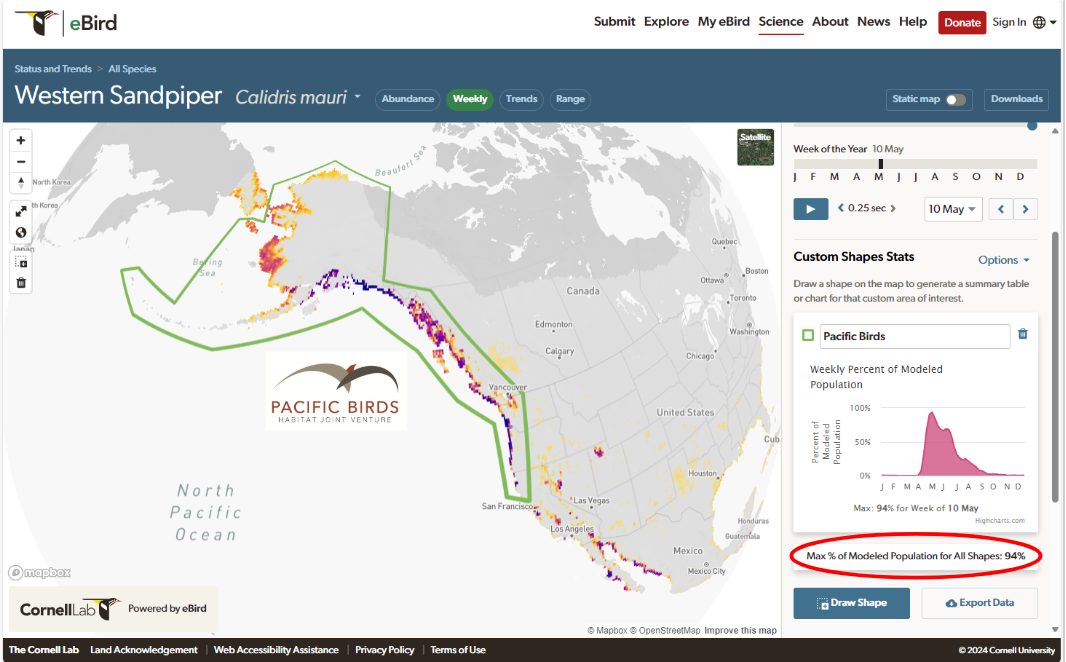Decrease animation speed from 0.25 sec

841,208
